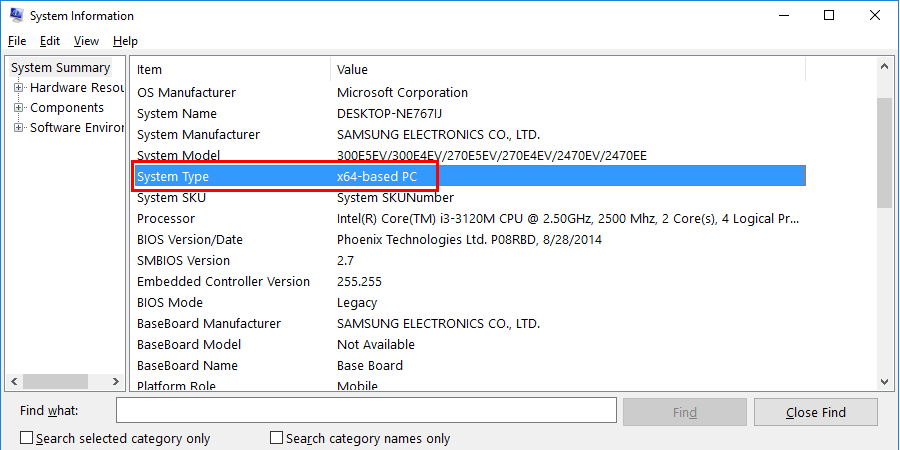Select the BIOS Version/Date row
Screen dimensions: 900x450
pyautogui.click(x=468, y=239)
